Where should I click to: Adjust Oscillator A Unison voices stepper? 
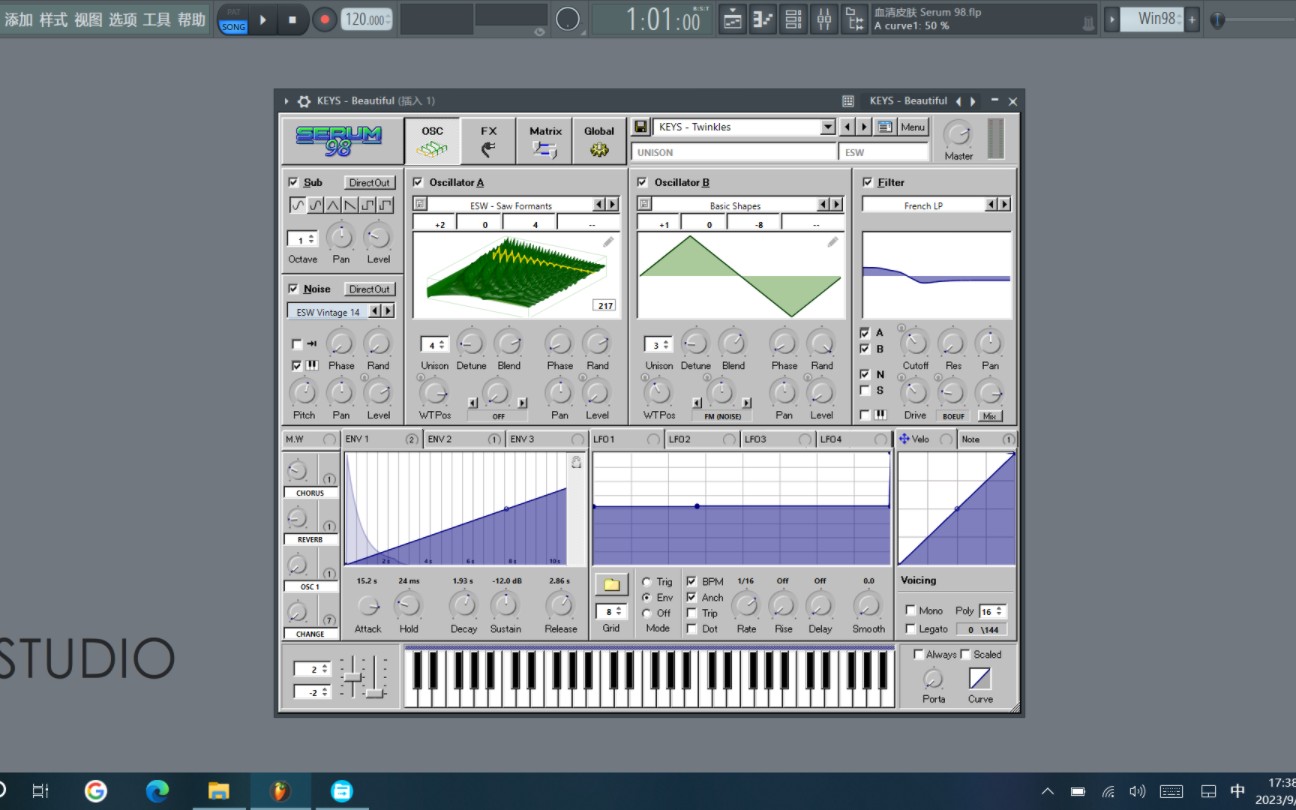[x=435, y=345]
